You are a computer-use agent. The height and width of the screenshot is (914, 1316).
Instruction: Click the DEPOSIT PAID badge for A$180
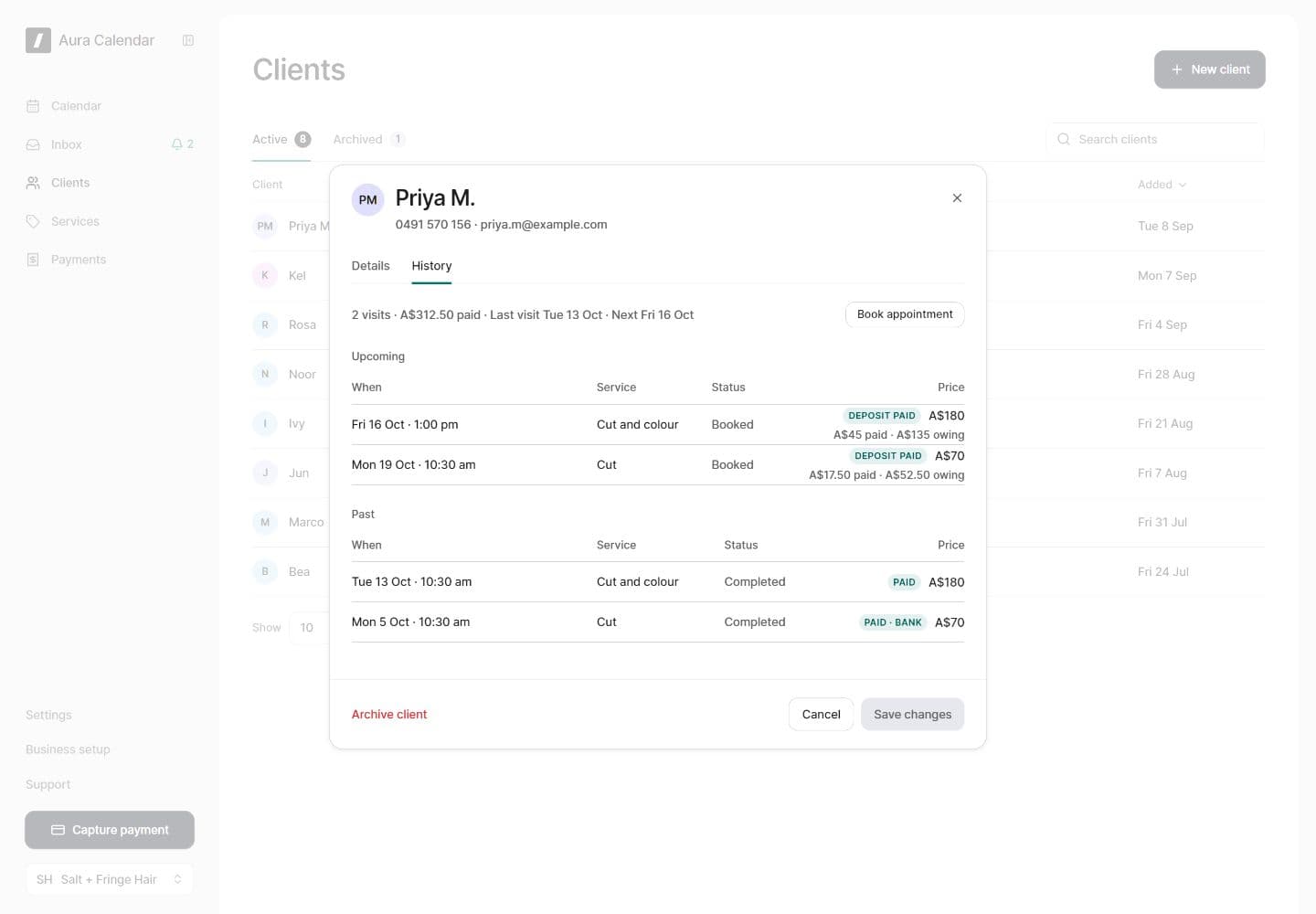tap(881, 415)
